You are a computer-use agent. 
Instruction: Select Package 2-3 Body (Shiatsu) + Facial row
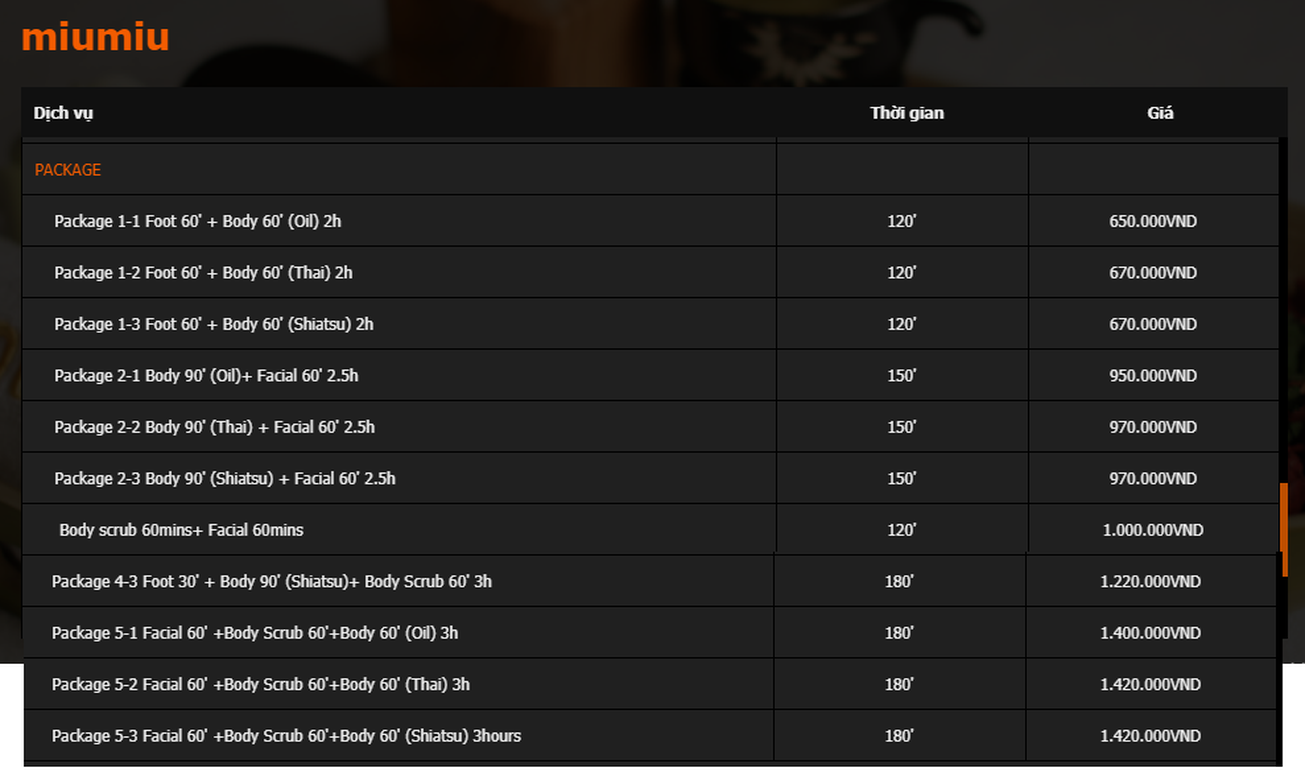click(650, 478)
